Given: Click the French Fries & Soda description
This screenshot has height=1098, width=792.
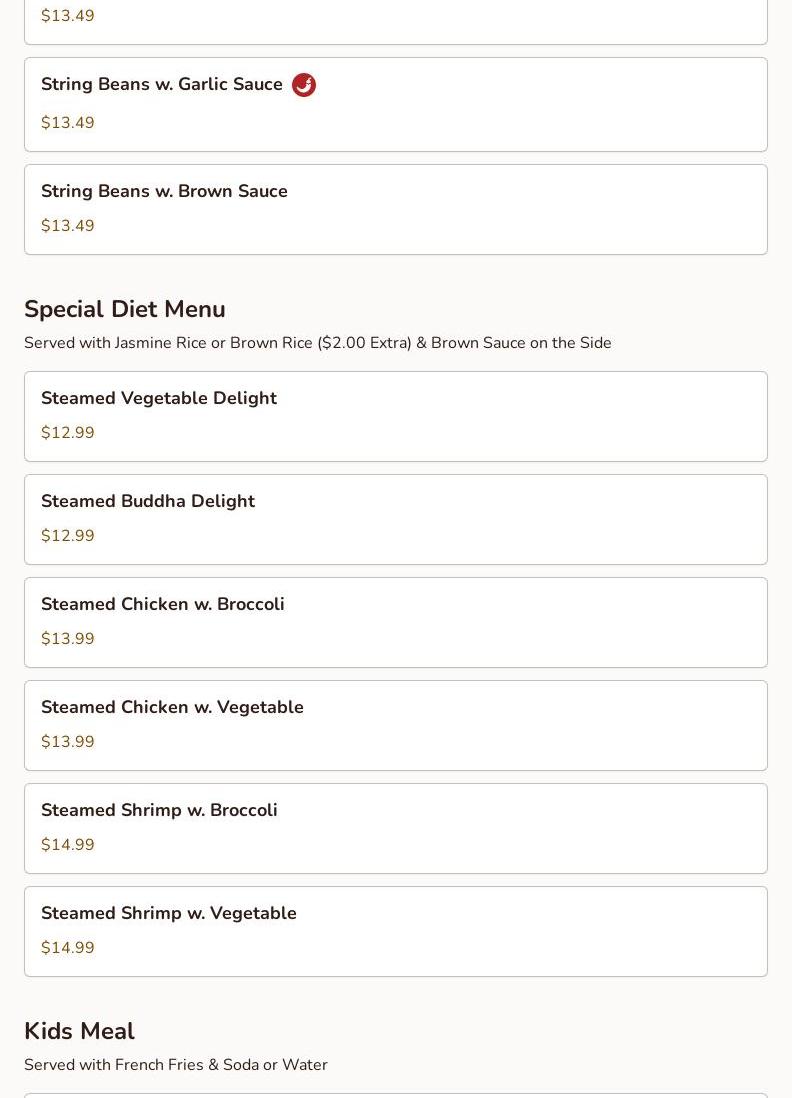Looking at the screenshot, I should [x=176, y=1065].
